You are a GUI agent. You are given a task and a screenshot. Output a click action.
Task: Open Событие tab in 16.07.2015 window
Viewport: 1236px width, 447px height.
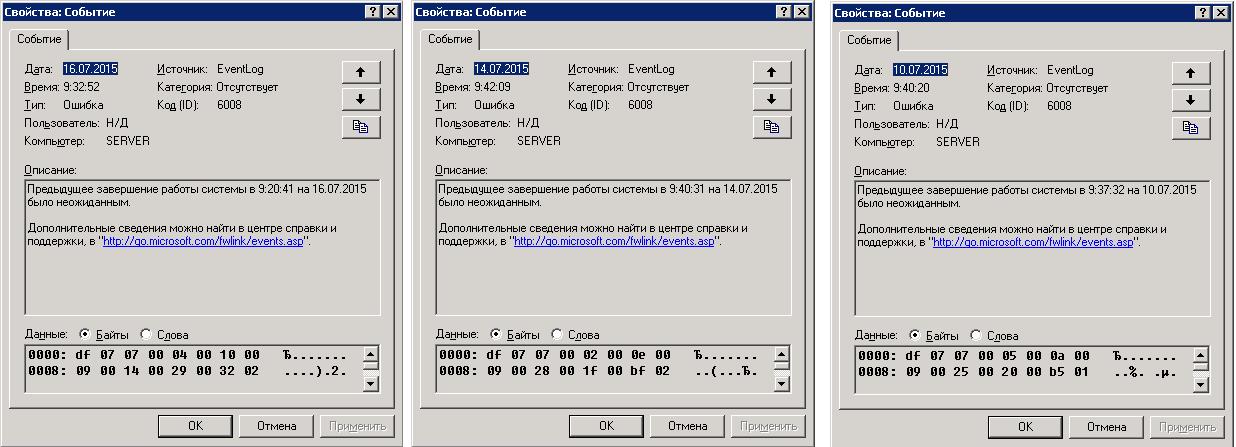39,39
